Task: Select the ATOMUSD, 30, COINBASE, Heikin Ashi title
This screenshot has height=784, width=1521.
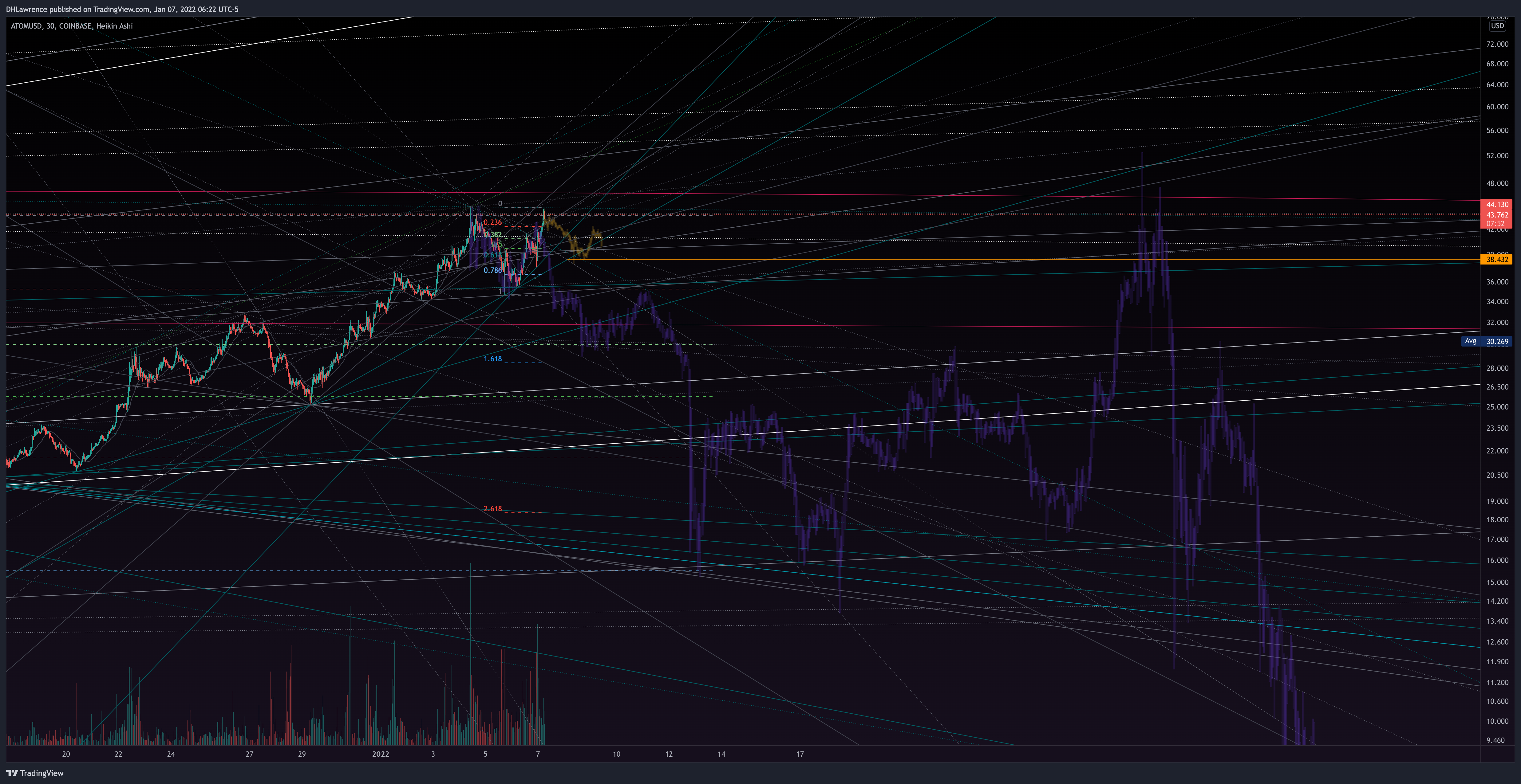Action: coord(71,26)
